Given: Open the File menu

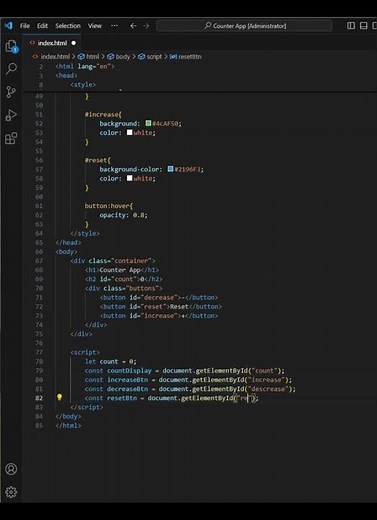Looking at the screenshot, I should point(25,26).
